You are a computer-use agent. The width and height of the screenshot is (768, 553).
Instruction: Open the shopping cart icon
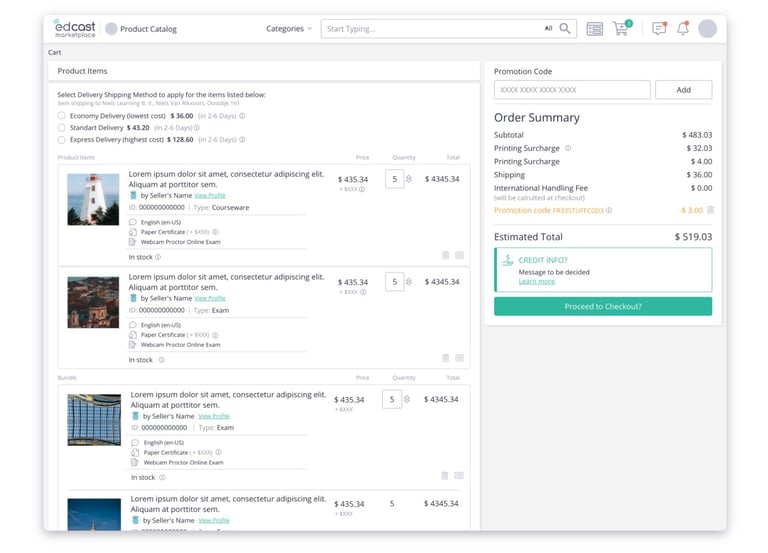(x=622, y=28)
